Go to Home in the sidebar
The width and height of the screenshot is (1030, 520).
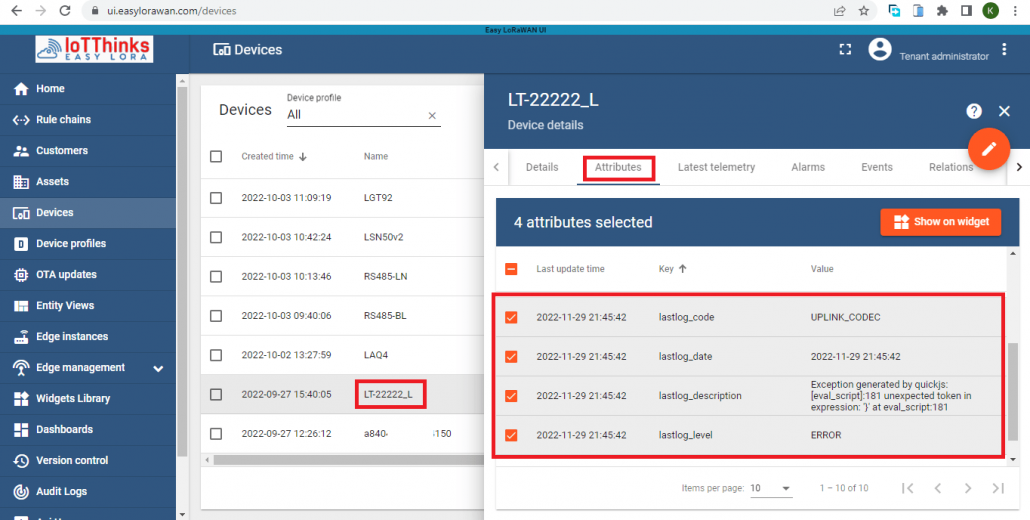[88, 89]
